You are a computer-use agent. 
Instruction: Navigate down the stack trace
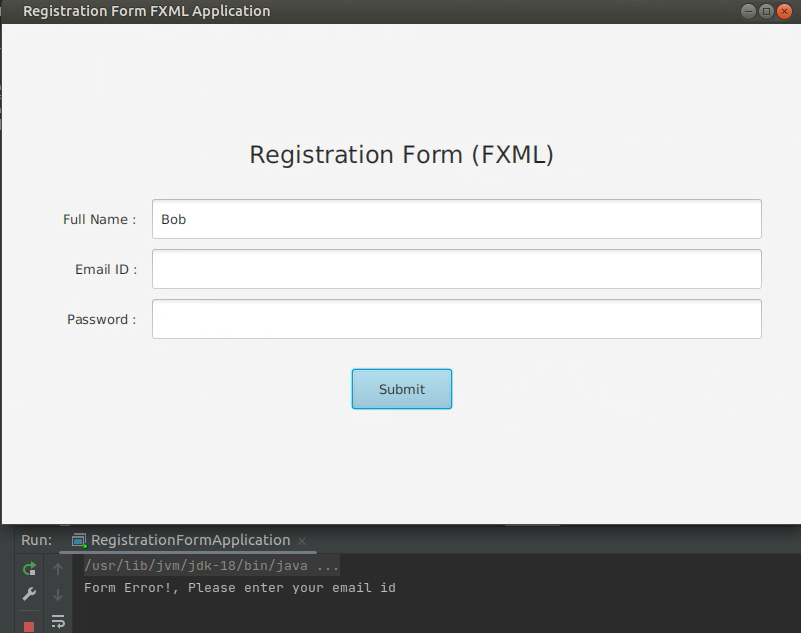pos(58,596)
